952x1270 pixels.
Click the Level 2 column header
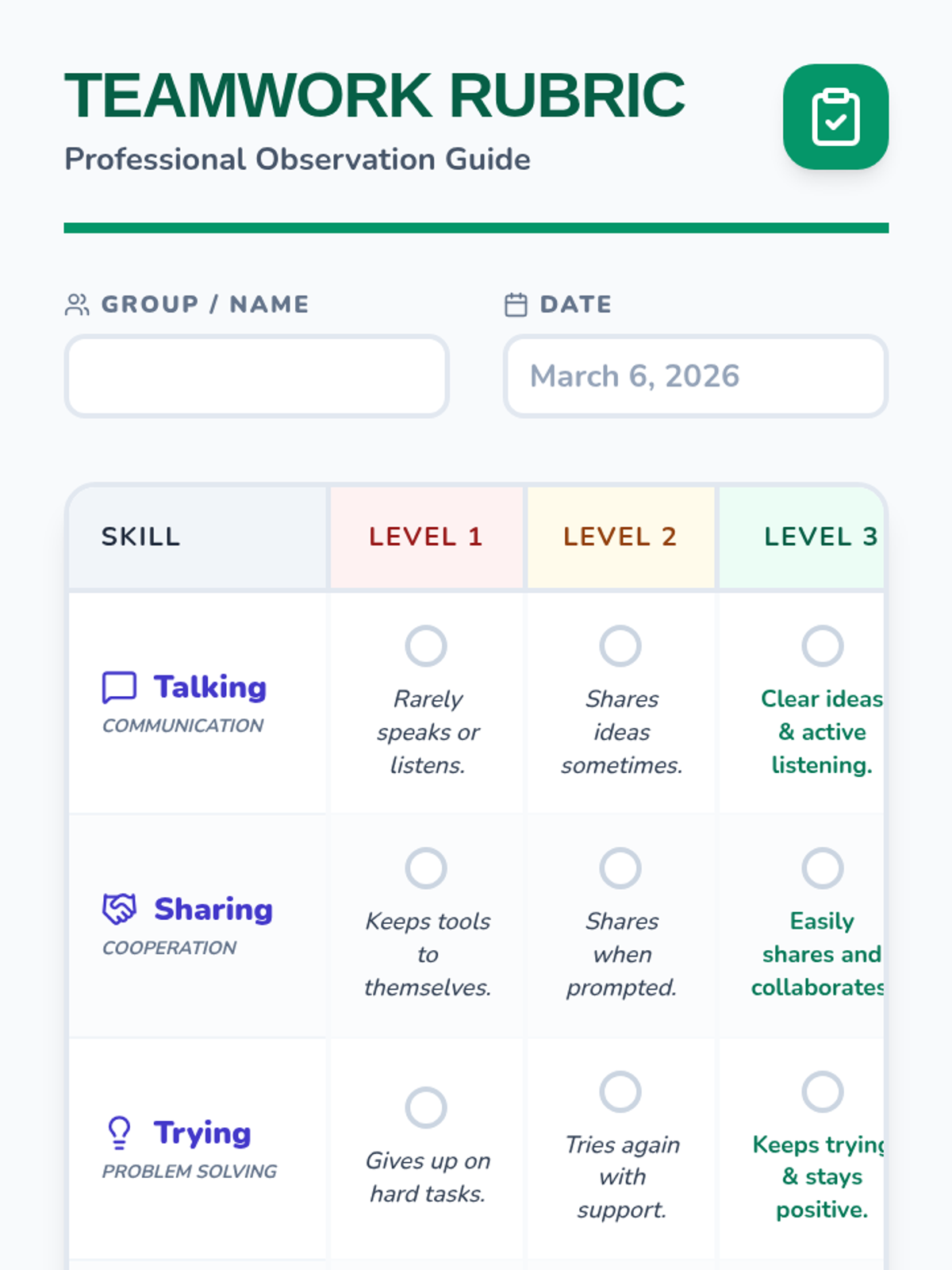click(620, 537)
